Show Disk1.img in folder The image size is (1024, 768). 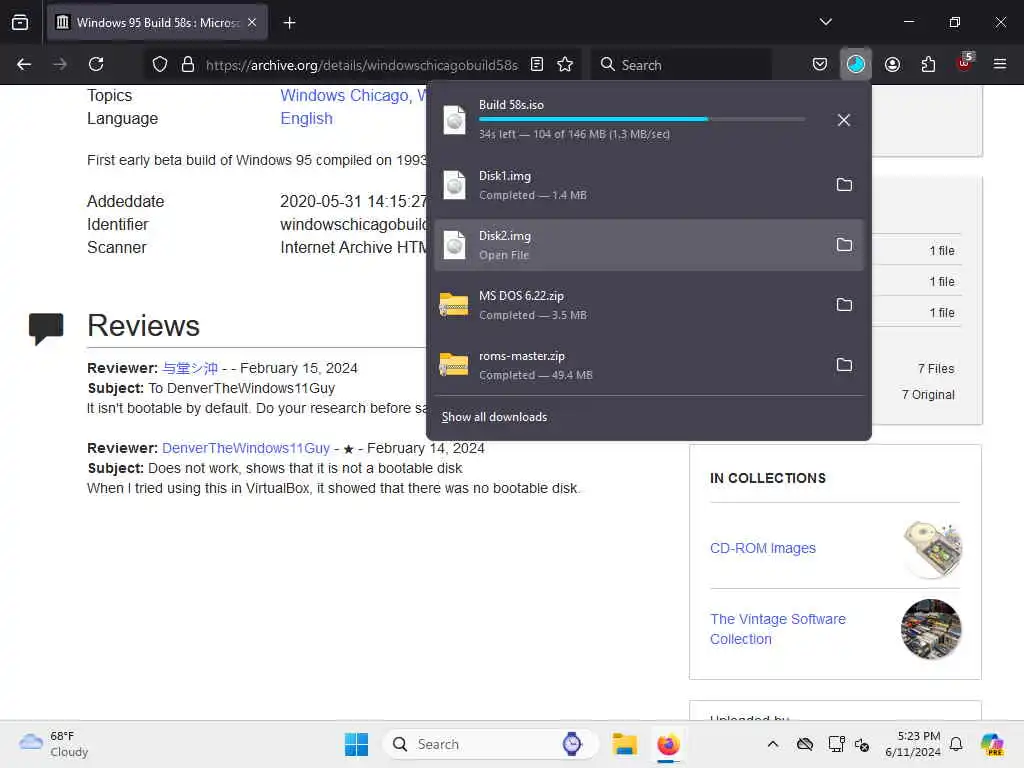[x=844, y=185]
